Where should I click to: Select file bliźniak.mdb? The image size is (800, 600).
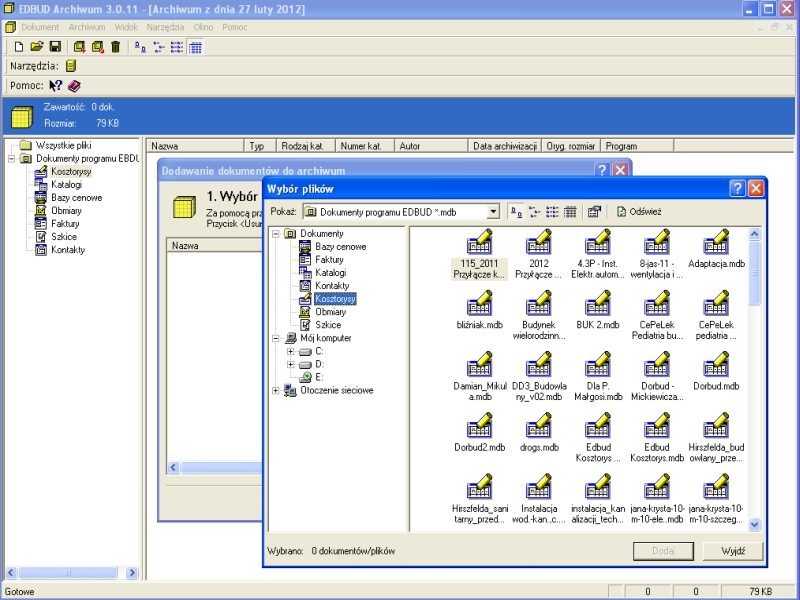(479, 310)
